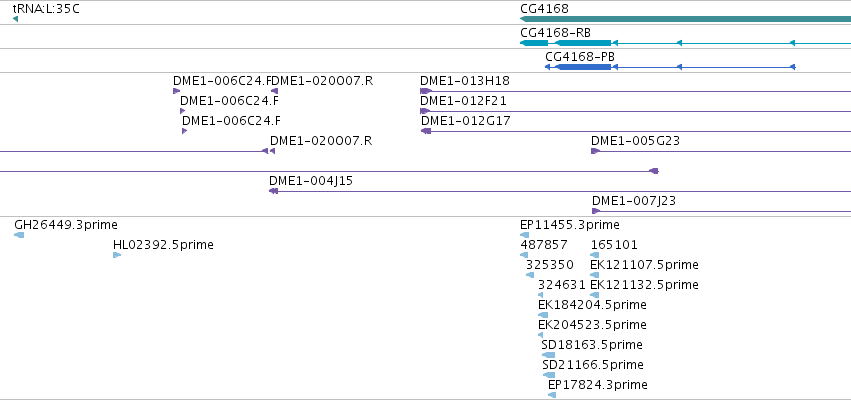Click the small tRNA:L:35C arrow glyph

[x=15, y=20]
